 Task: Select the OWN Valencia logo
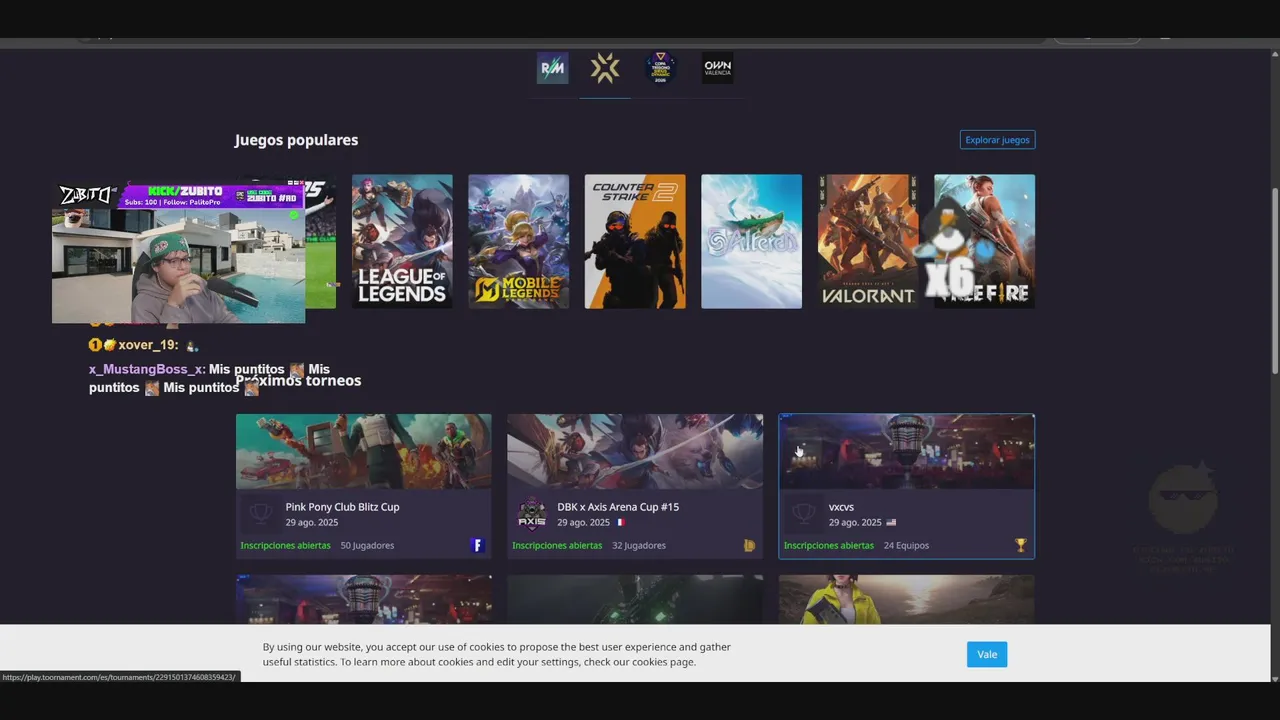(x=717, y=68)
